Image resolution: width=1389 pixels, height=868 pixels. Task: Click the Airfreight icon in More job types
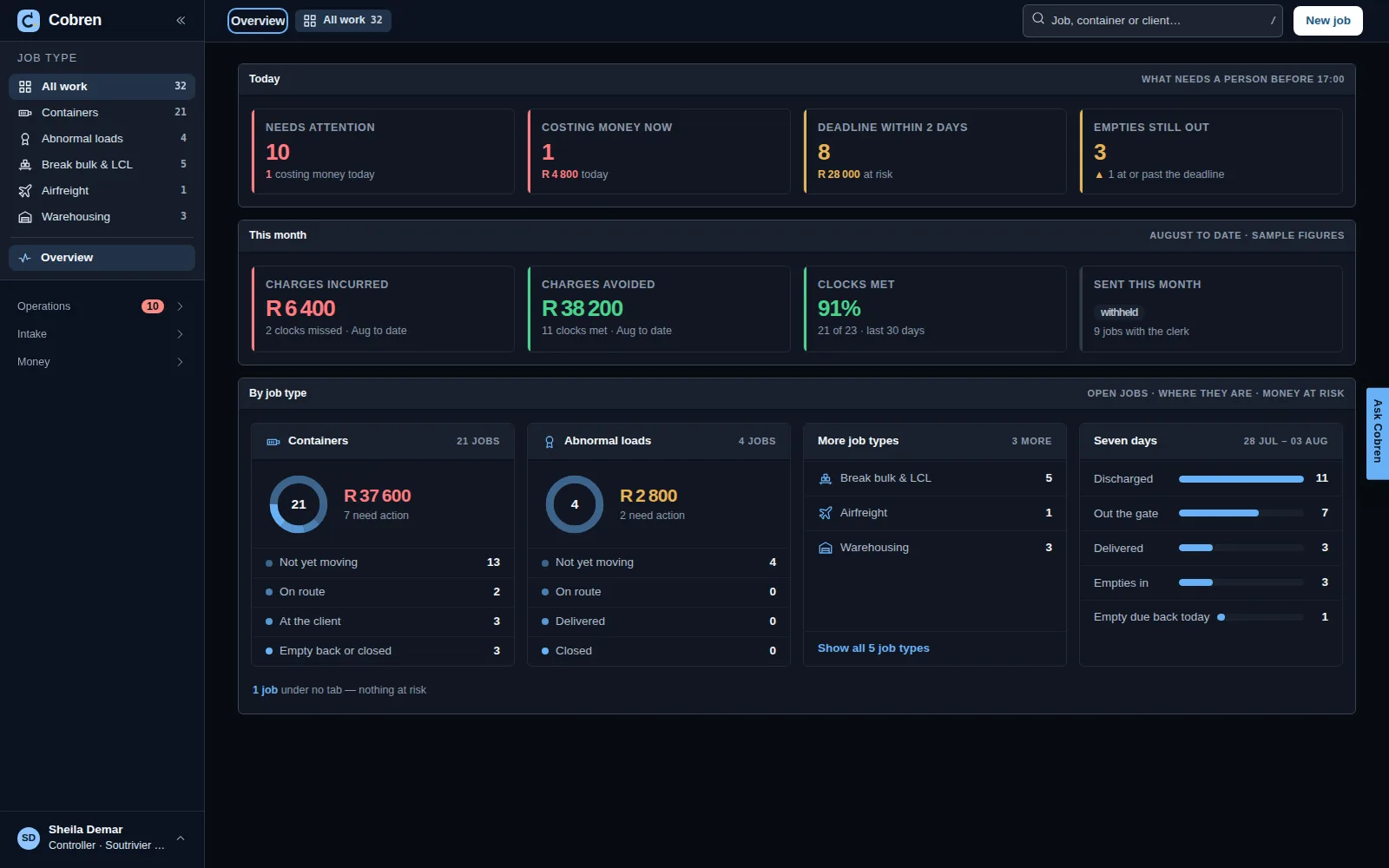pyautogui.click(x=826, y=513)
